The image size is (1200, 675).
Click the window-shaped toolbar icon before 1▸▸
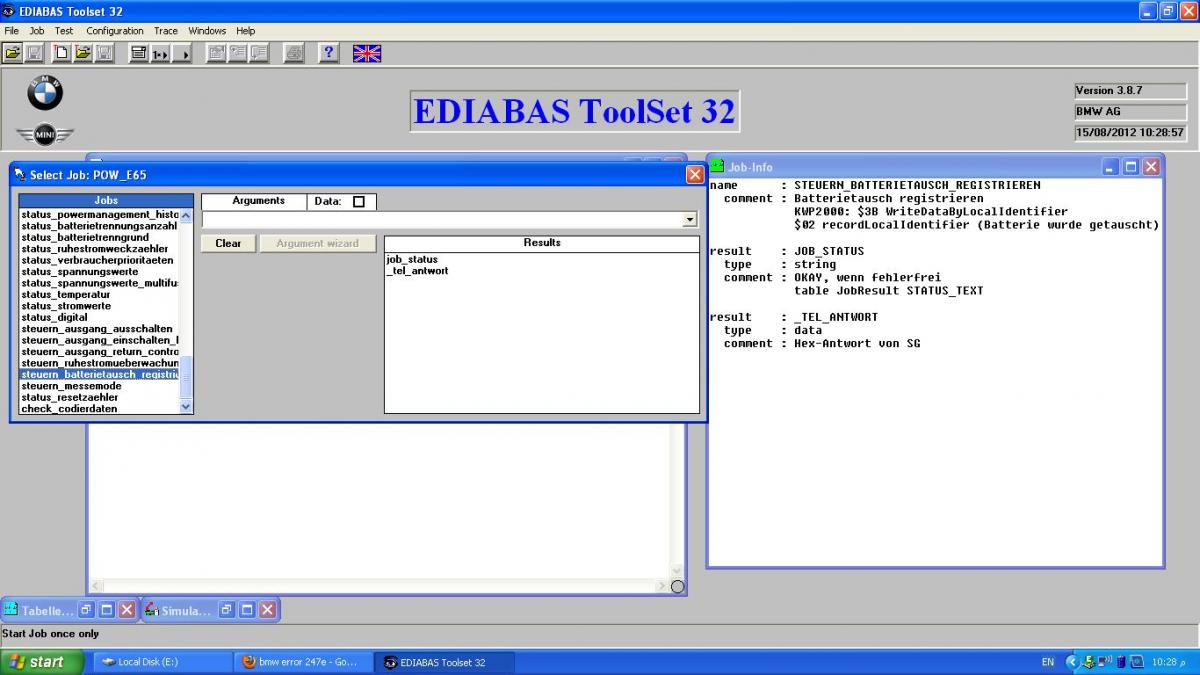[138, 53]
